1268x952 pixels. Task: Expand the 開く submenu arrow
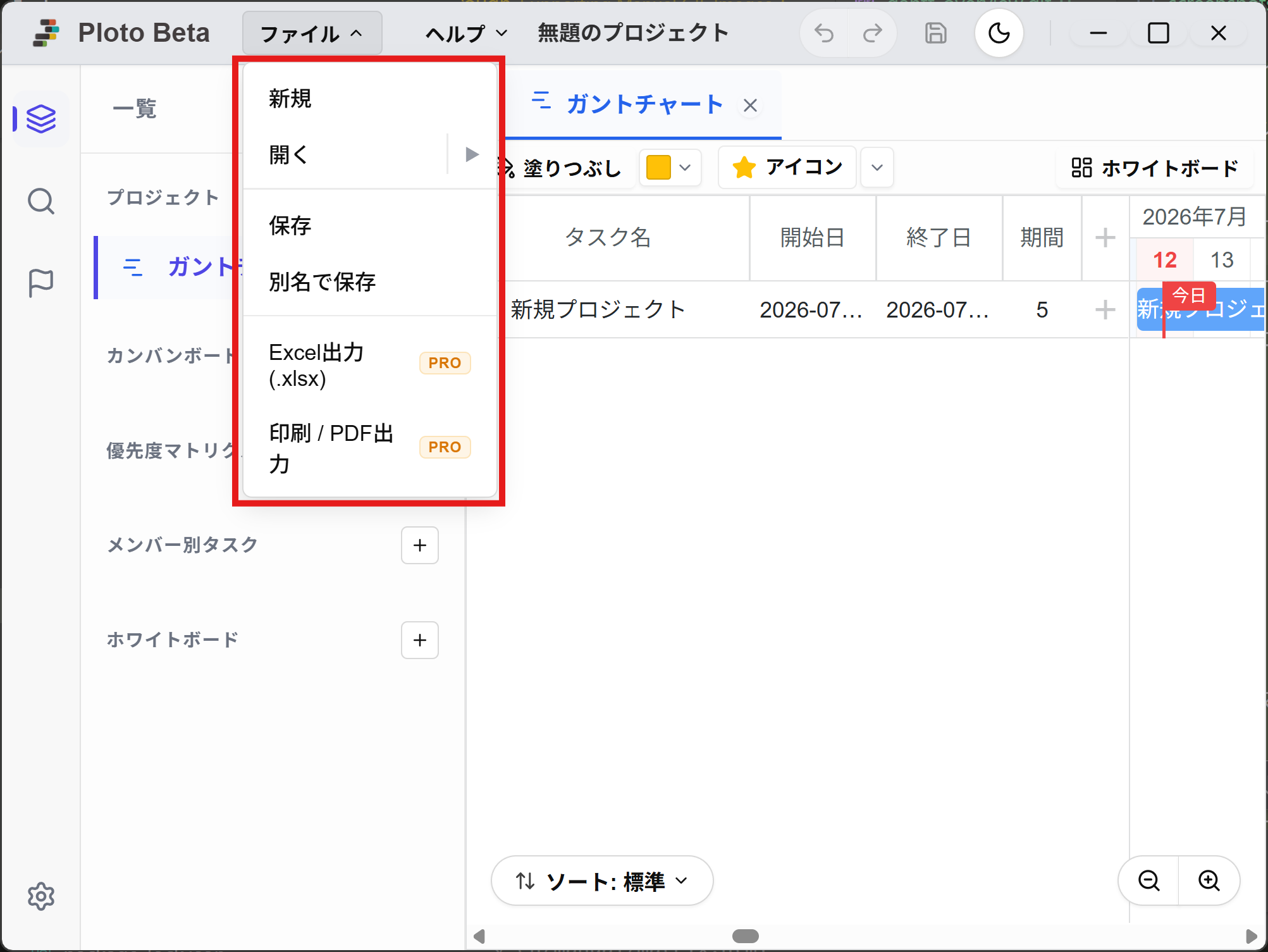click(472, 154)
